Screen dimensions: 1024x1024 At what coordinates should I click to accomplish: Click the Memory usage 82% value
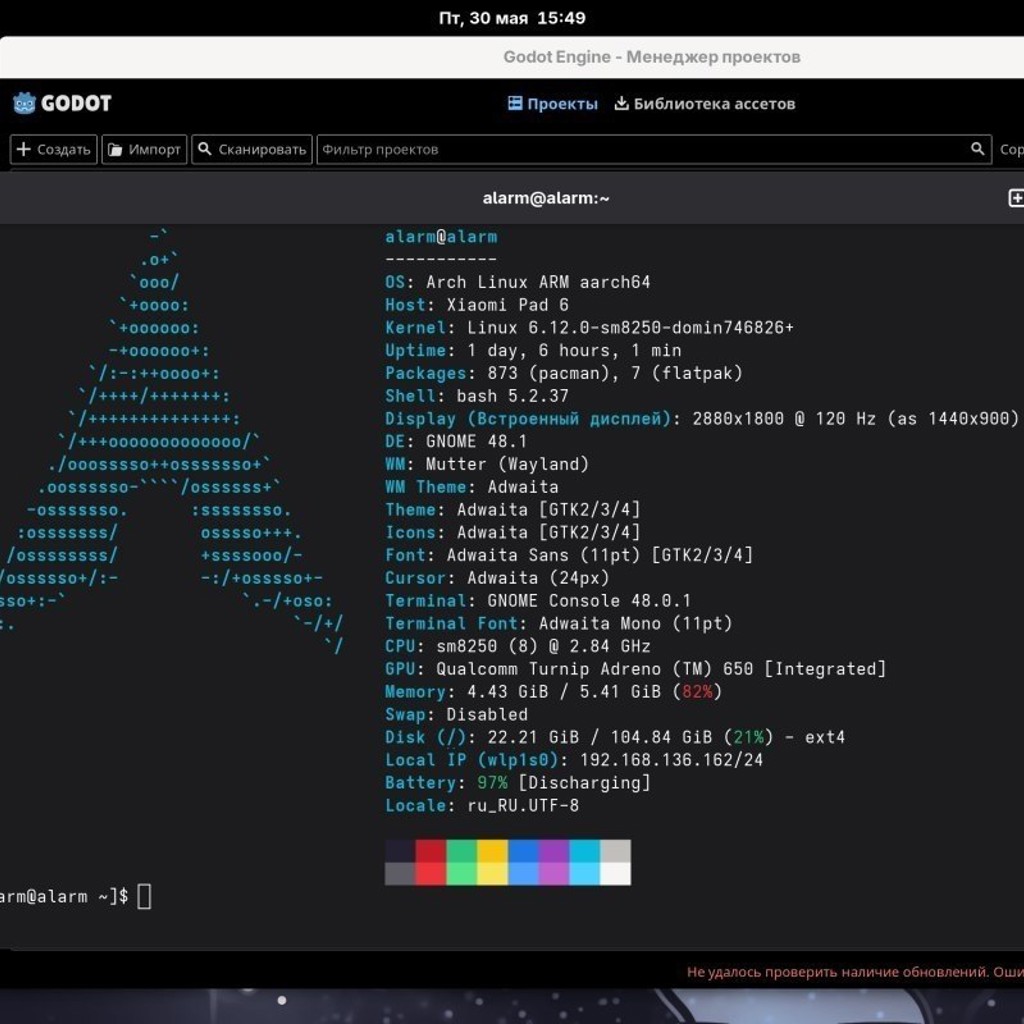697,692
